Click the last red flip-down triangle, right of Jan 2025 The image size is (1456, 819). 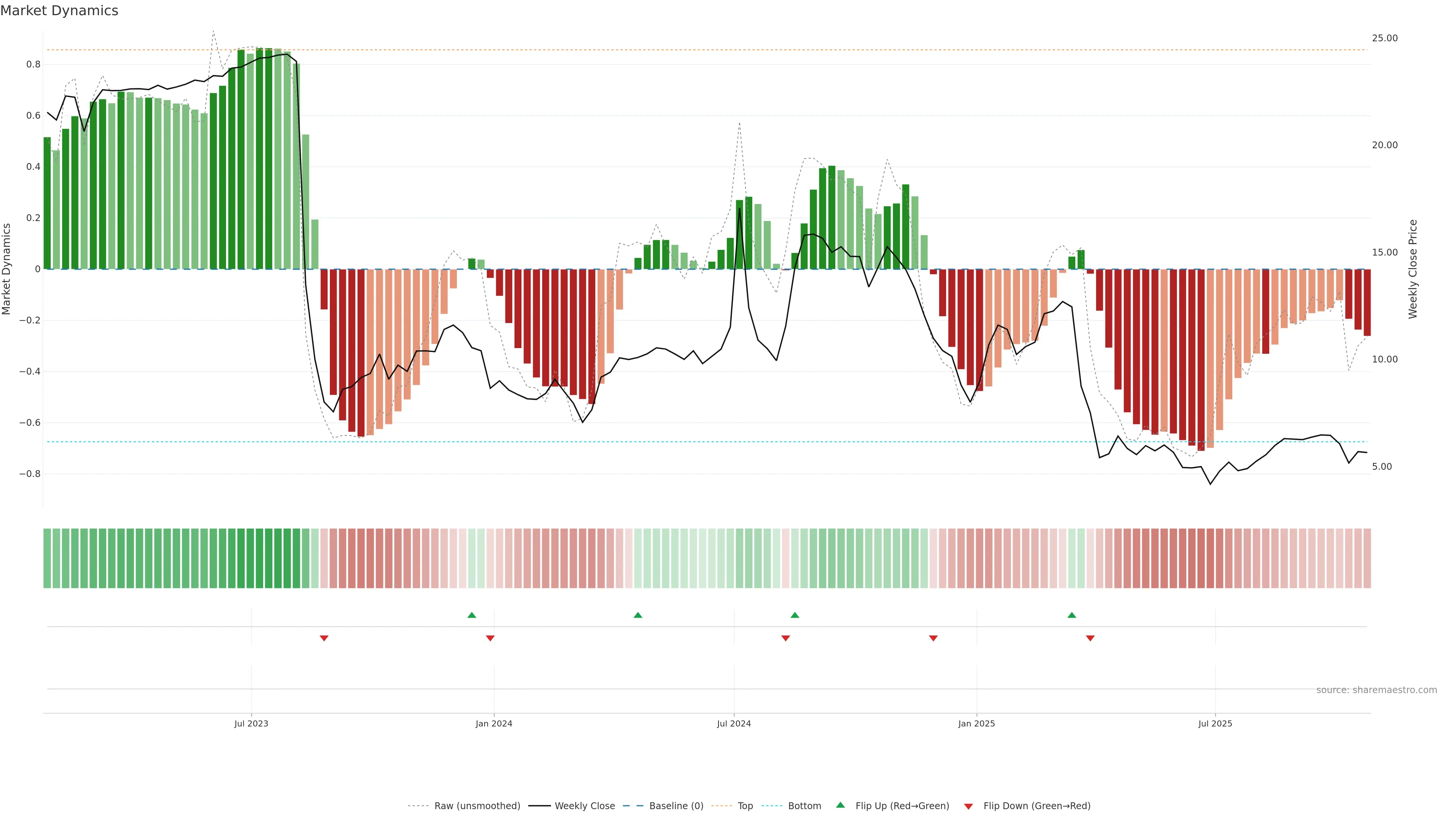coord(1090,638)
